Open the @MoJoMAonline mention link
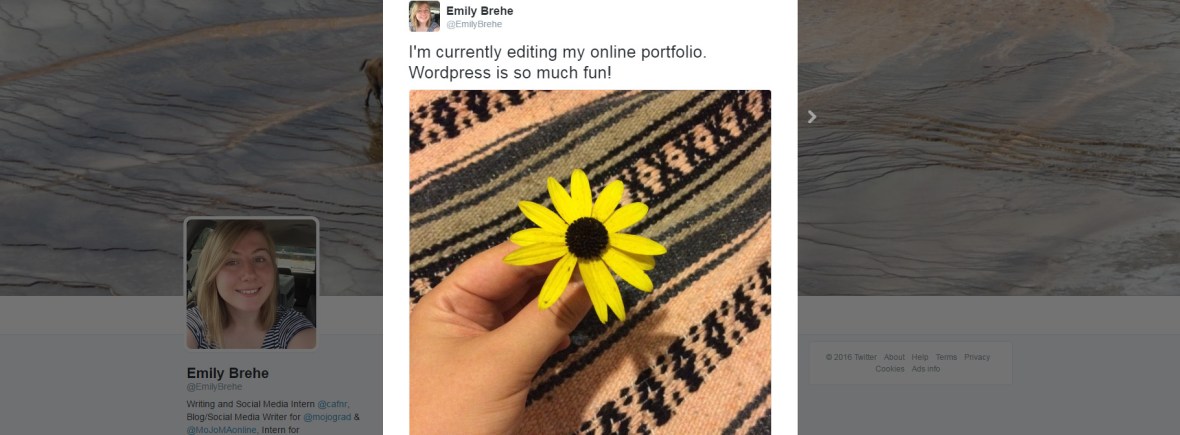This screenshot has height=435, width=1180. click(222, 430)
